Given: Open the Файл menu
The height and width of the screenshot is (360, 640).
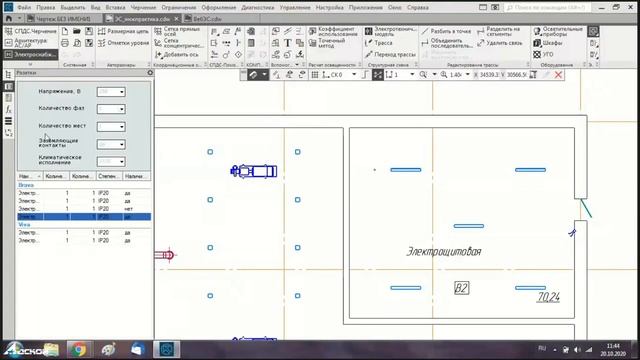Looking at the screenshot, I should point(24,7).
